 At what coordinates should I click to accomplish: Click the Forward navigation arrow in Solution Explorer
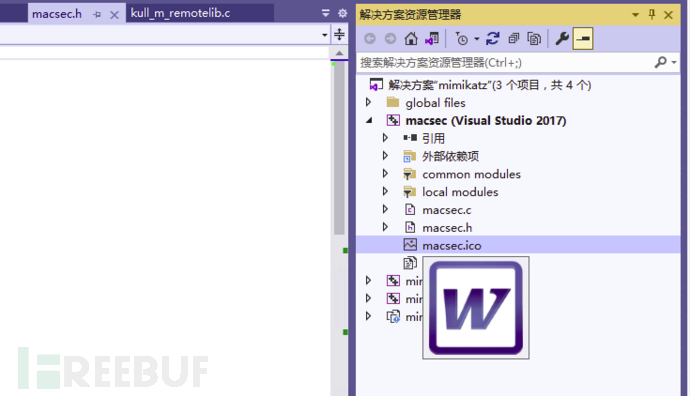(390, 39)
